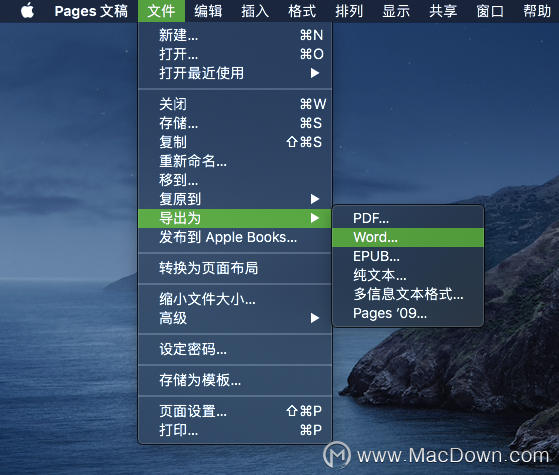Export as 纯文本… plain text
This screenshot has height=475, width=559.
(408, 275)
